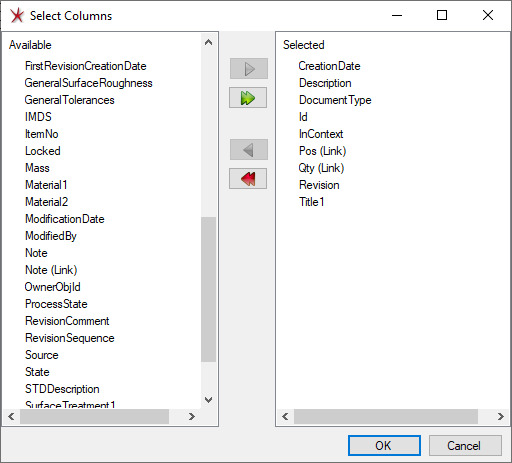Select RevisionSequence in Available list
This screenshot has width=512, height=463.
pyautogui.click(x=70, y=338)
